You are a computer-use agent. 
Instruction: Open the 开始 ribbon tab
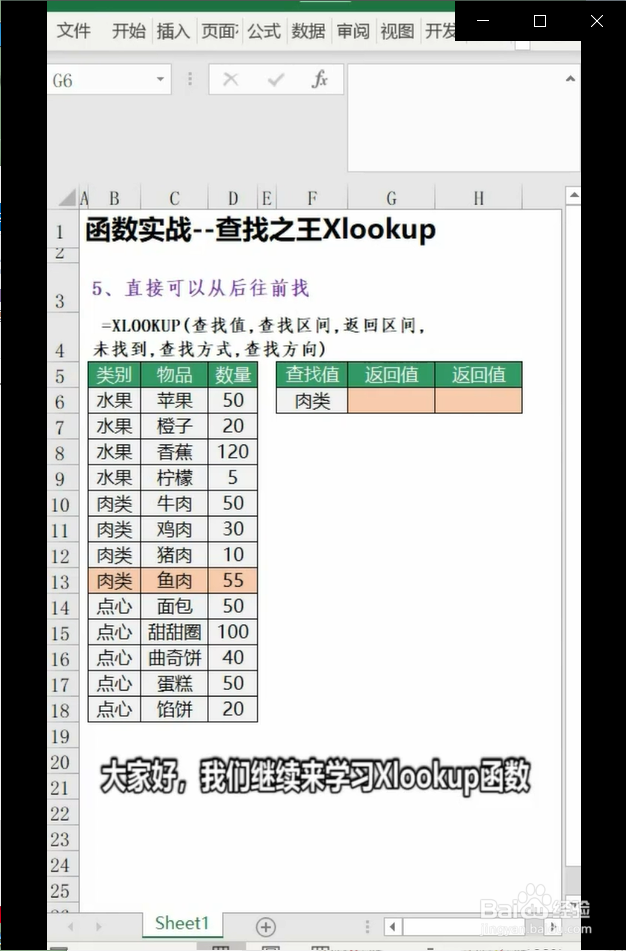click(129, 30)
